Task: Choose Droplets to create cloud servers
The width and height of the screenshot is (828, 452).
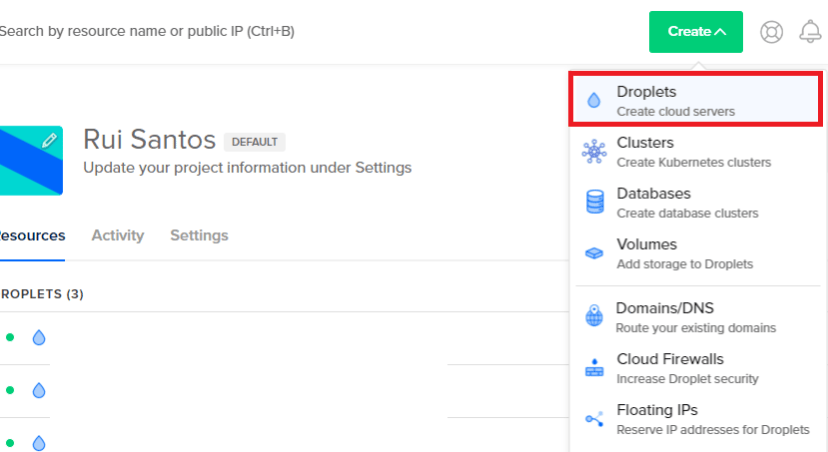Action: click(x=675, y=100)
